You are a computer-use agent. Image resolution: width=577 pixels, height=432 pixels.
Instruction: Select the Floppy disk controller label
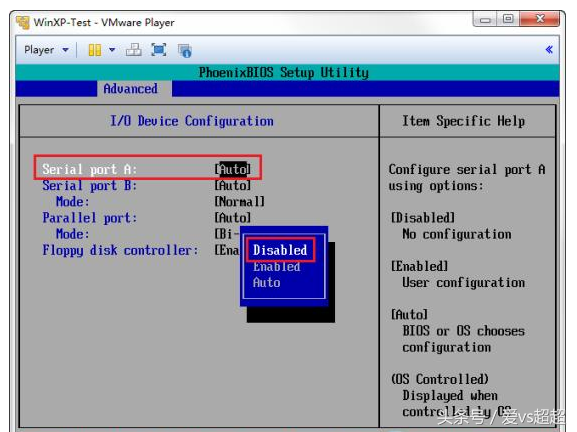120,250
